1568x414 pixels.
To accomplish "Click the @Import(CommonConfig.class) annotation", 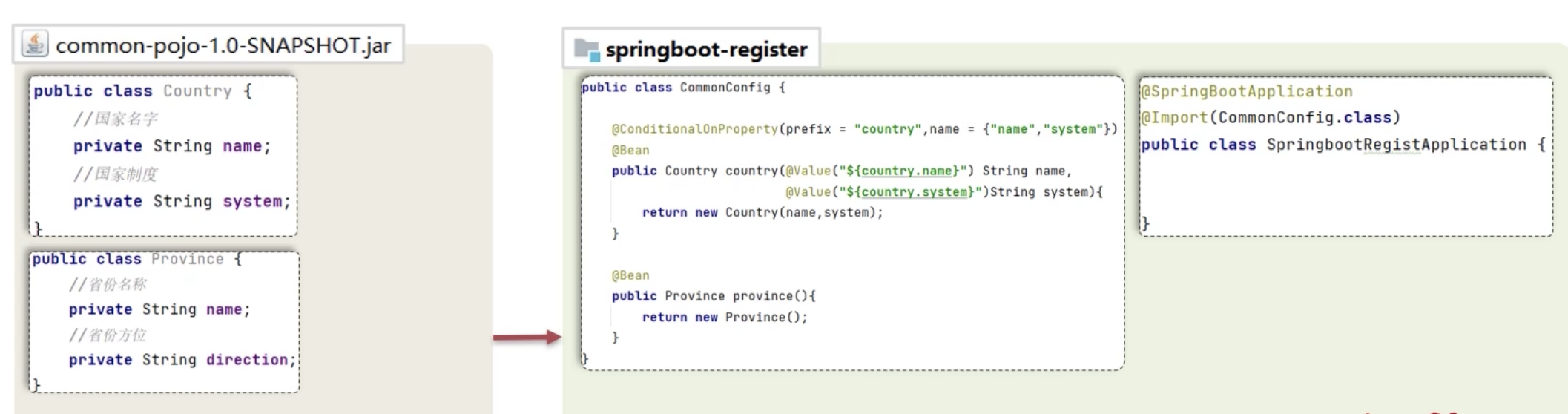I will [x=1271, y=117].
